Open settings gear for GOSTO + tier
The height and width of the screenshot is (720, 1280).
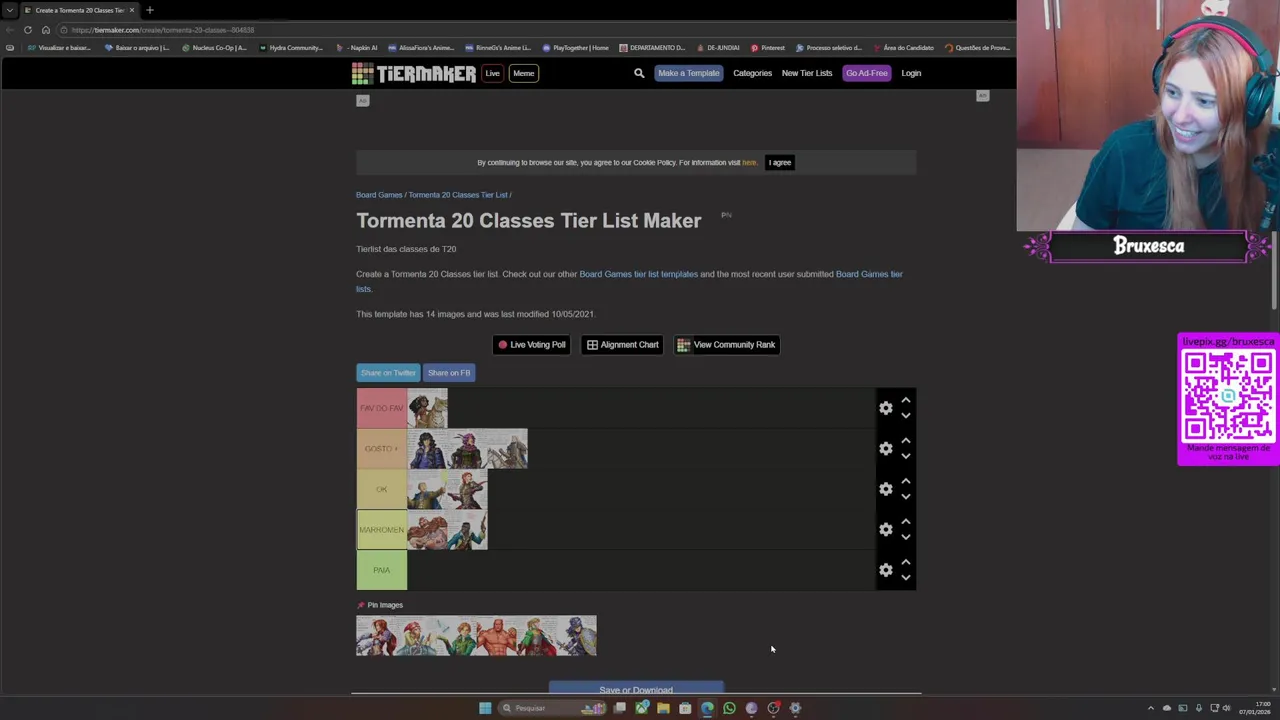[x=885, y=448]
